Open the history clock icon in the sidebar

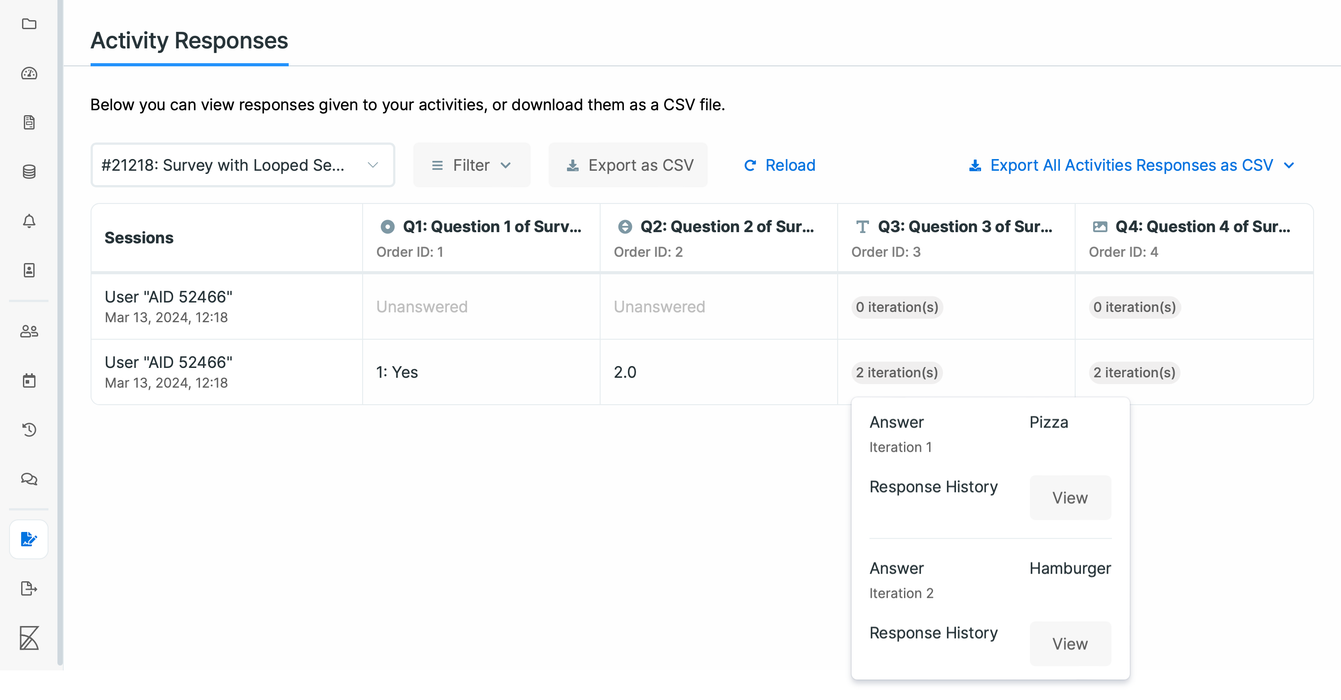28,430
